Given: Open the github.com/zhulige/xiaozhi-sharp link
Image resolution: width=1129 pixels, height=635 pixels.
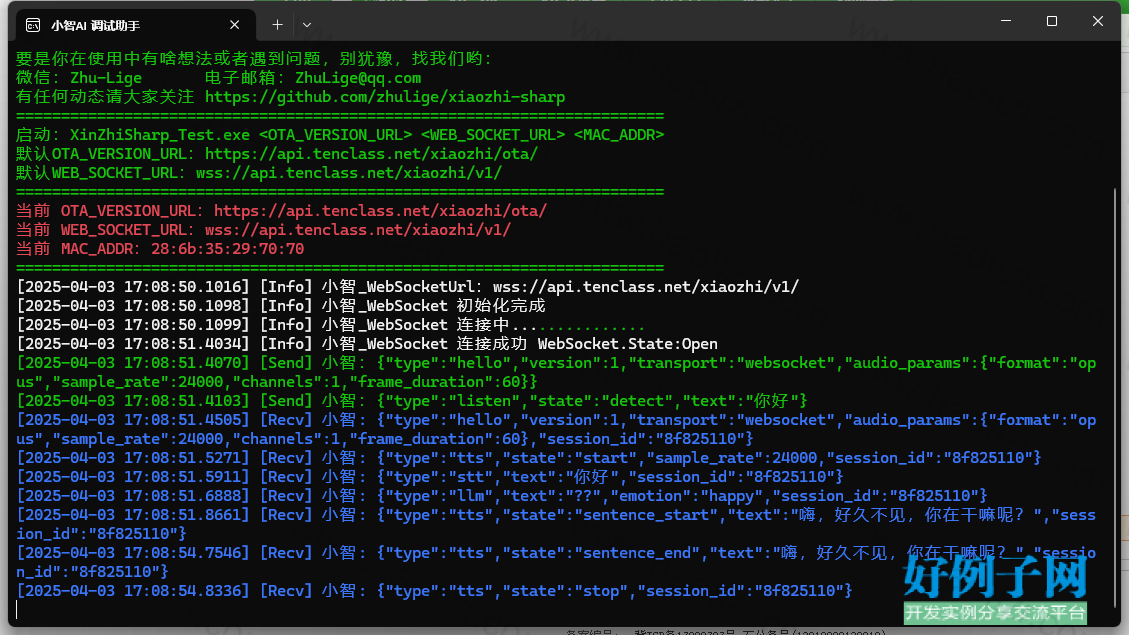Looking at the screenshot, I should click(x=384, y=96).
